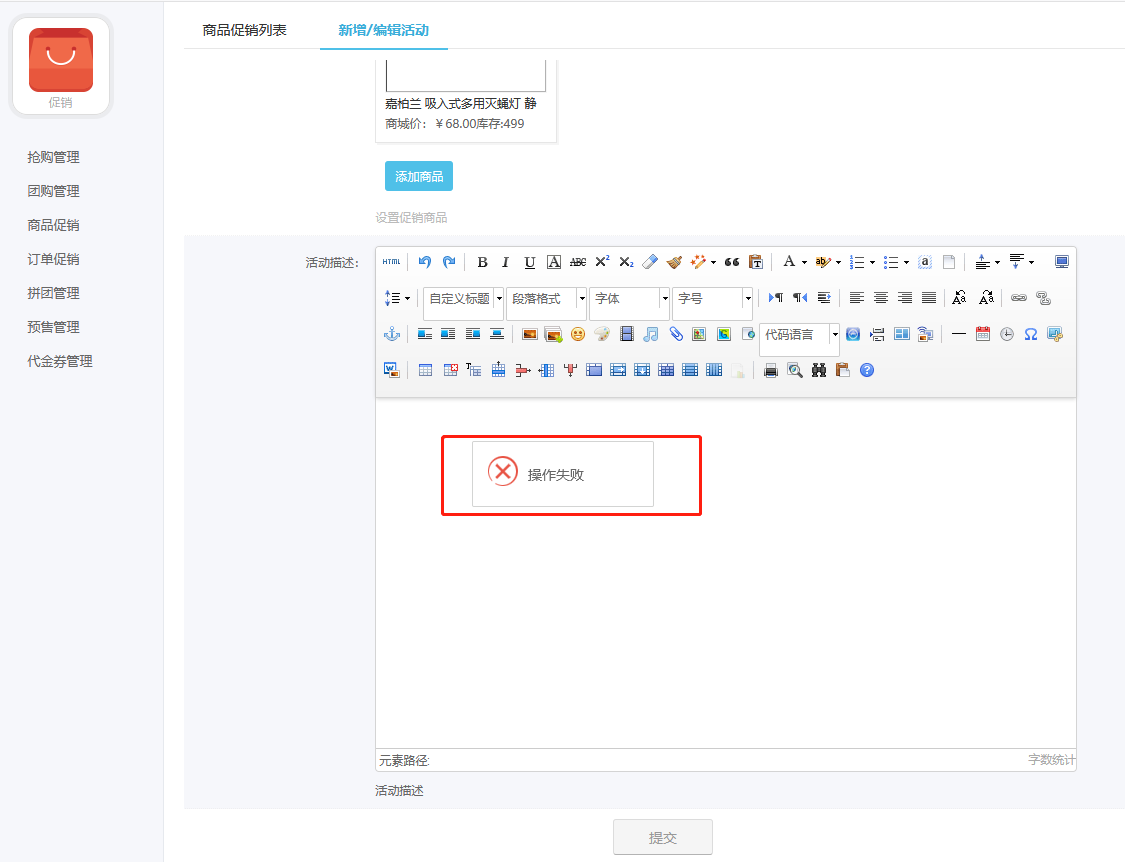The width and height of the screenshot is (1125, 862).
Task: Toggle bold formatting
Action: pos(482,261)
